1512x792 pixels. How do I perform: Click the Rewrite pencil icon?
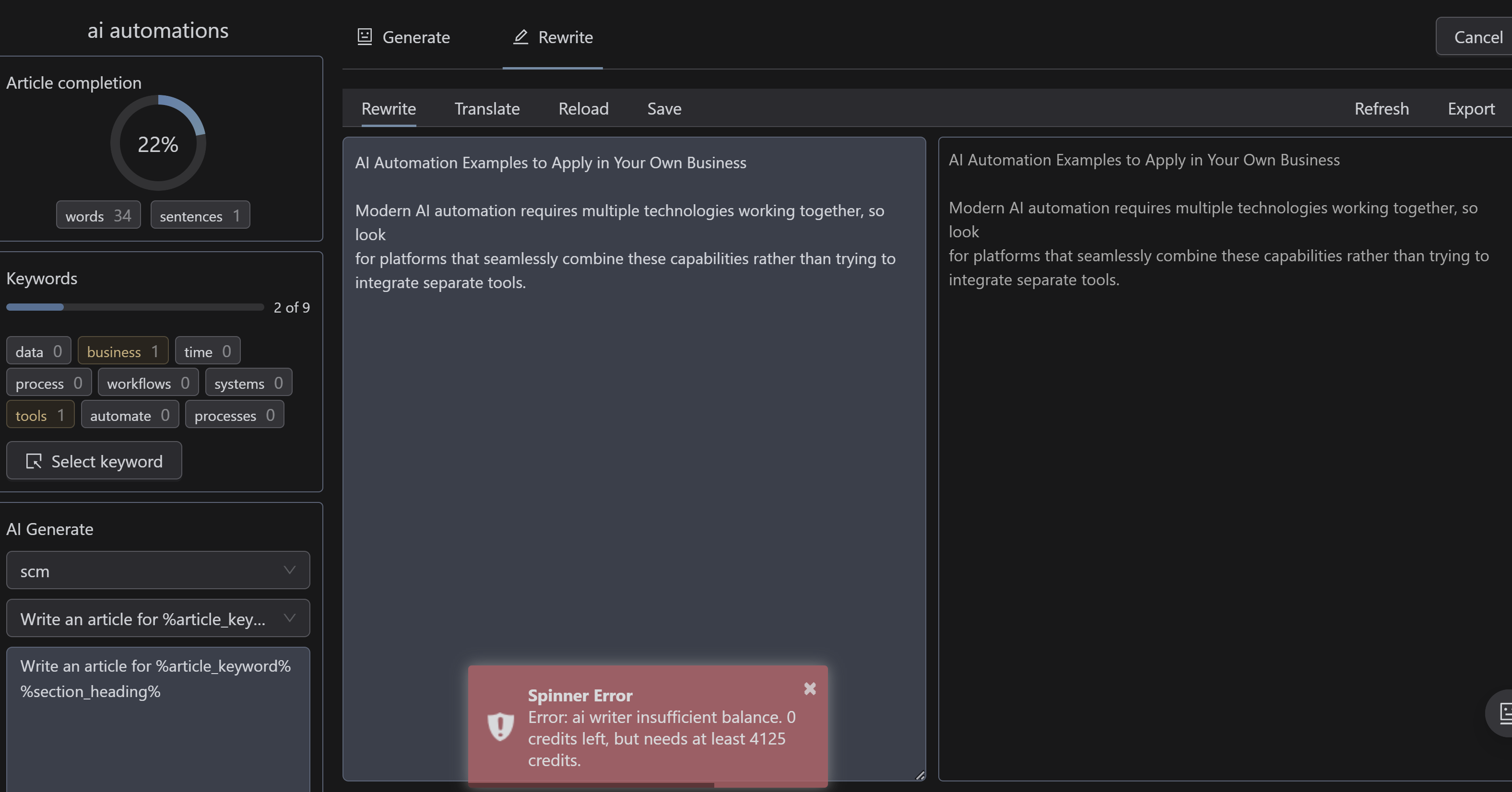pos(520,37)
